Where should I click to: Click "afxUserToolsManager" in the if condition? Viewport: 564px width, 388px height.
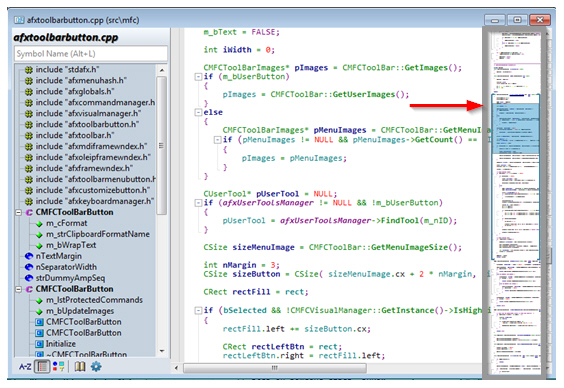click(x=268, y=203)
